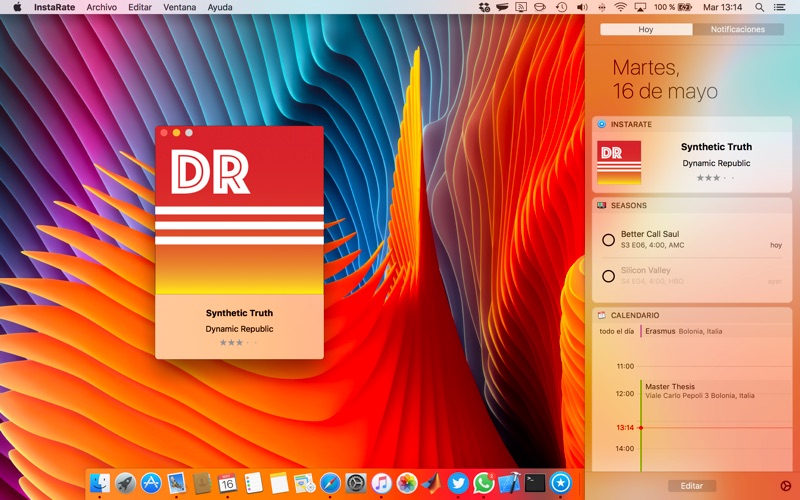Launch Terminal from the dock

coord(536,484)
